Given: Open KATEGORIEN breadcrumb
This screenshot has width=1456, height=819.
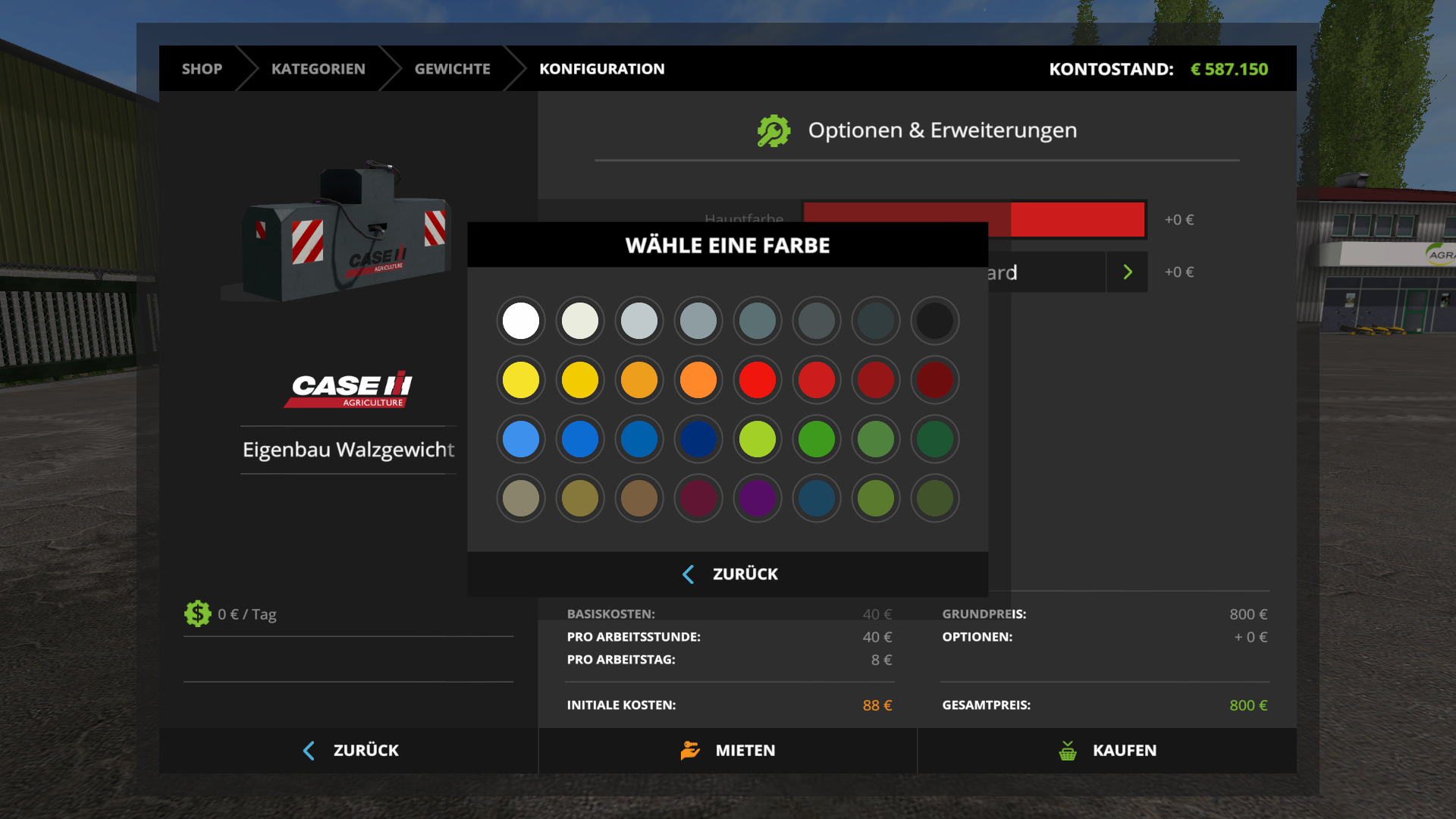Looking at the screenshot, I should tap(318, 69).
